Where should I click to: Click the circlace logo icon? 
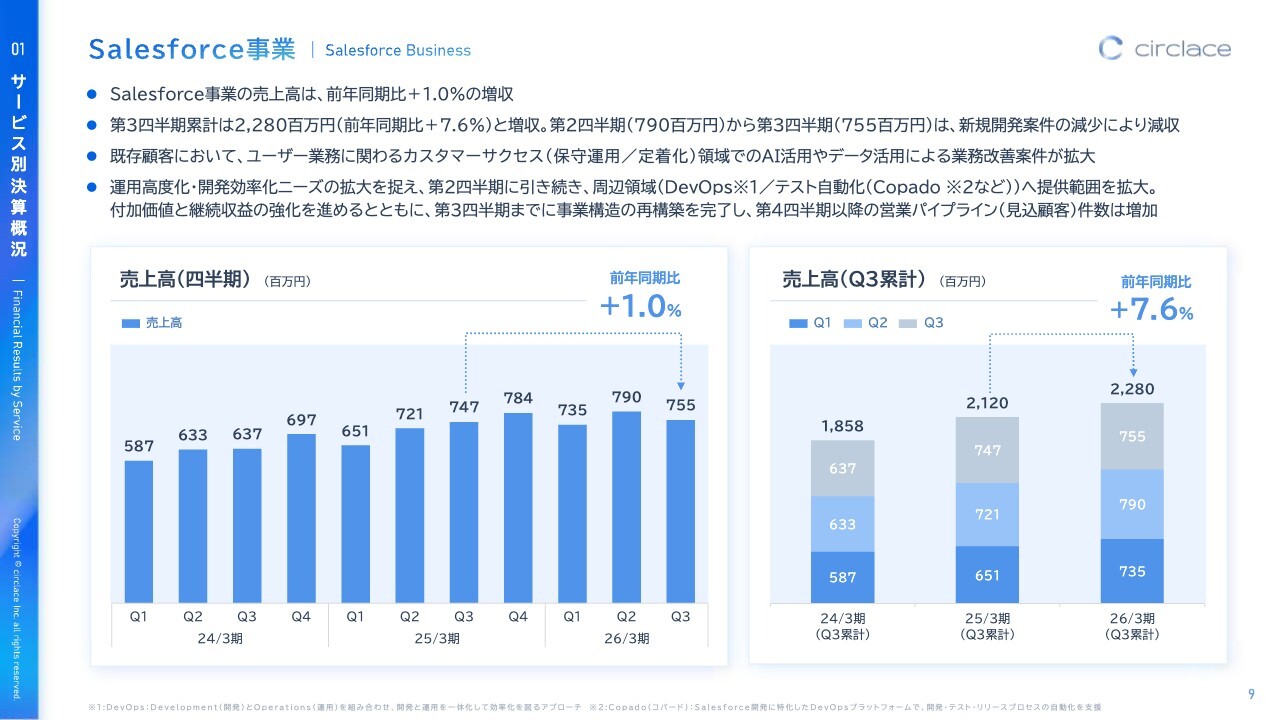tap(1111, 48)
